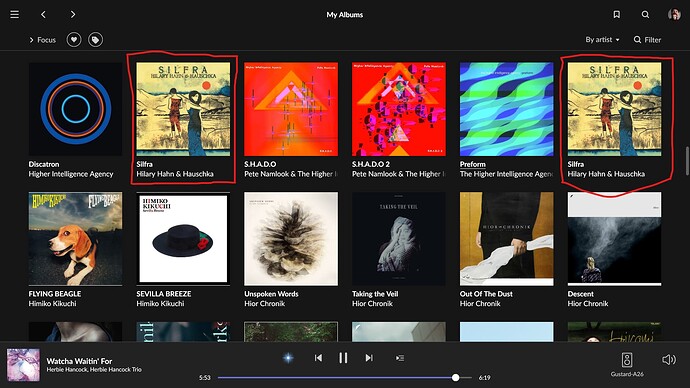Open the Preform album title link
This screenshot has height=388, width=690.
click(x=473, y=164)
